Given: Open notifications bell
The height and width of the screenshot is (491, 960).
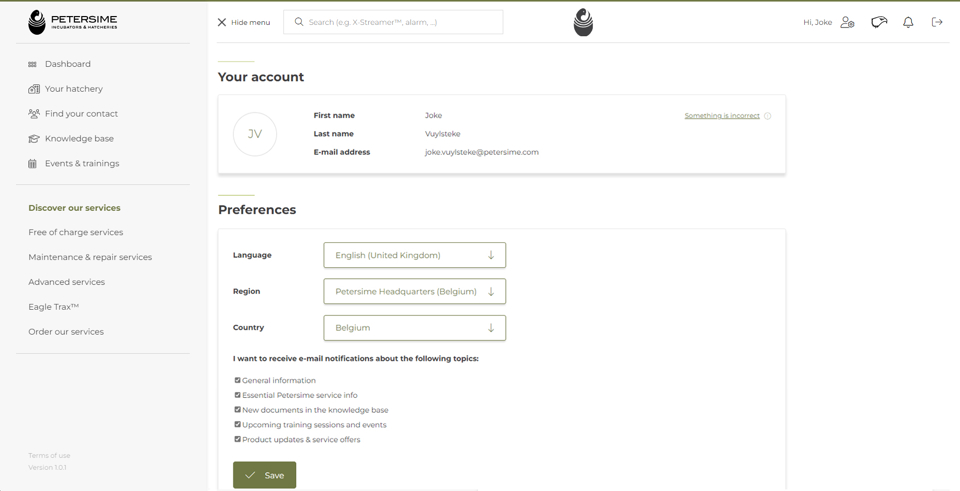Looking at the screenshot, I should 908,22.
